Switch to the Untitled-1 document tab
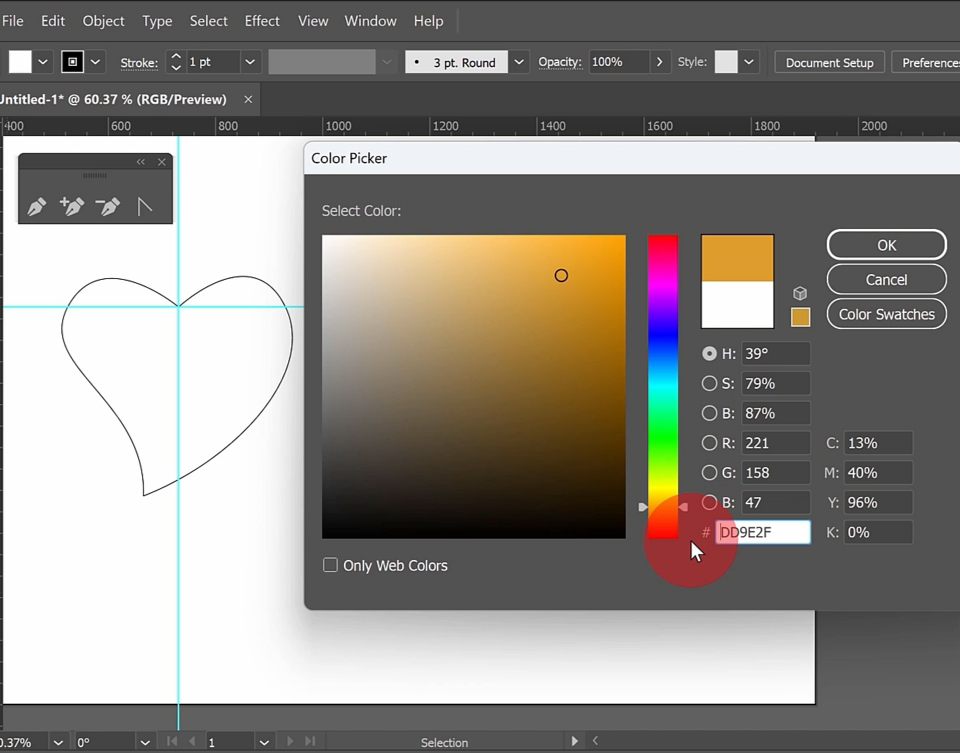 (x=114, y=99)
